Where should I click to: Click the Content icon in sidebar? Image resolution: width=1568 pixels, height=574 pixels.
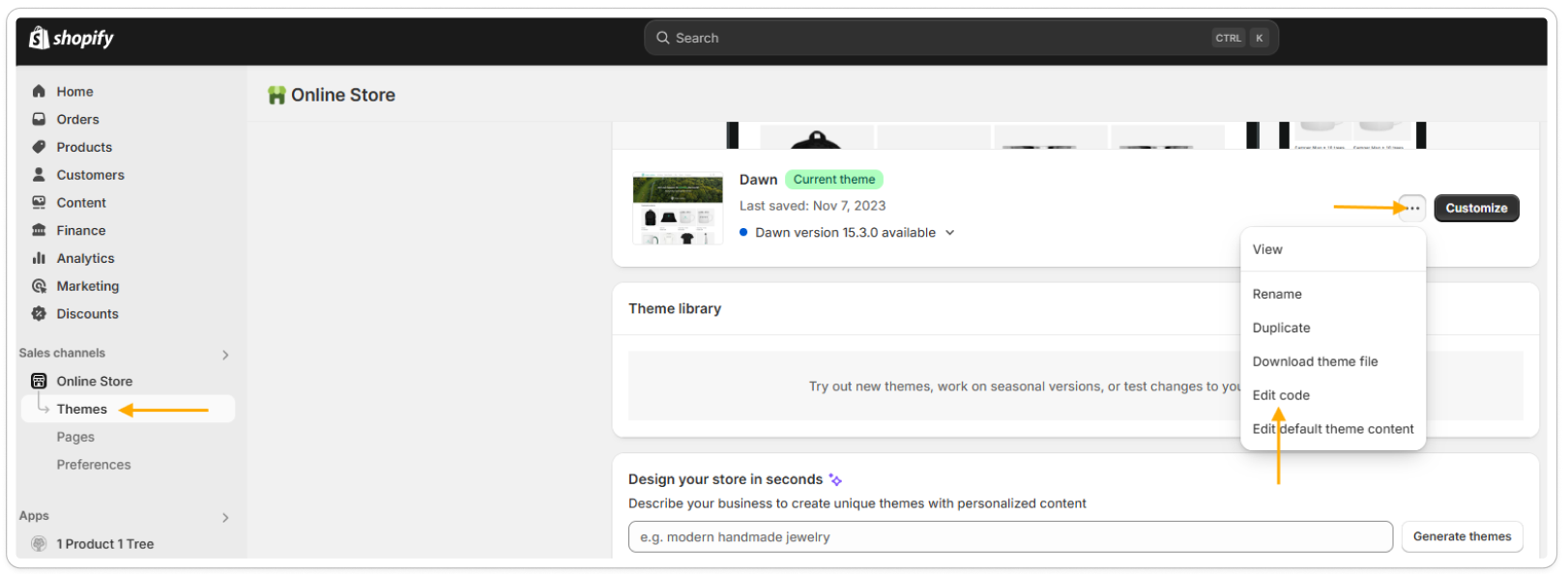pyautogui.click(x=39, y=203)
